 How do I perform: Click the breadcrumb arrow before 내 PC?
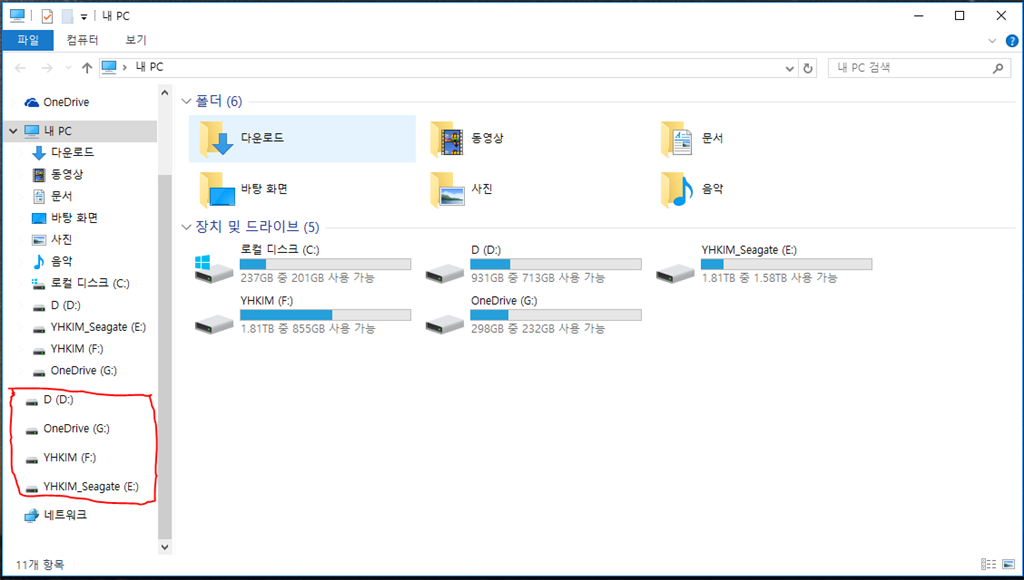click(124, 67)
